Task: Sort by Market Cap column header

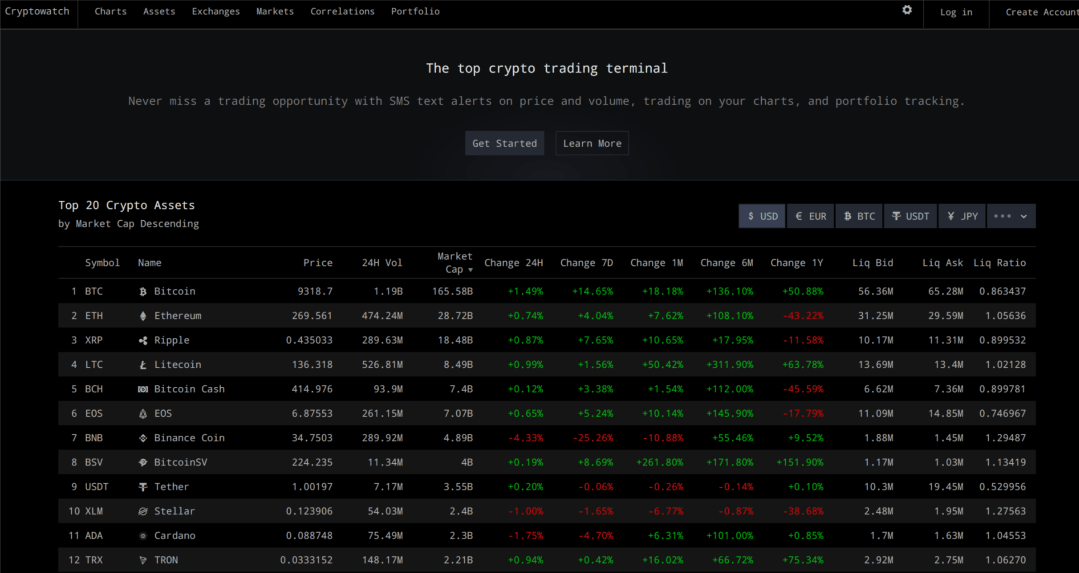Action: 455,263
